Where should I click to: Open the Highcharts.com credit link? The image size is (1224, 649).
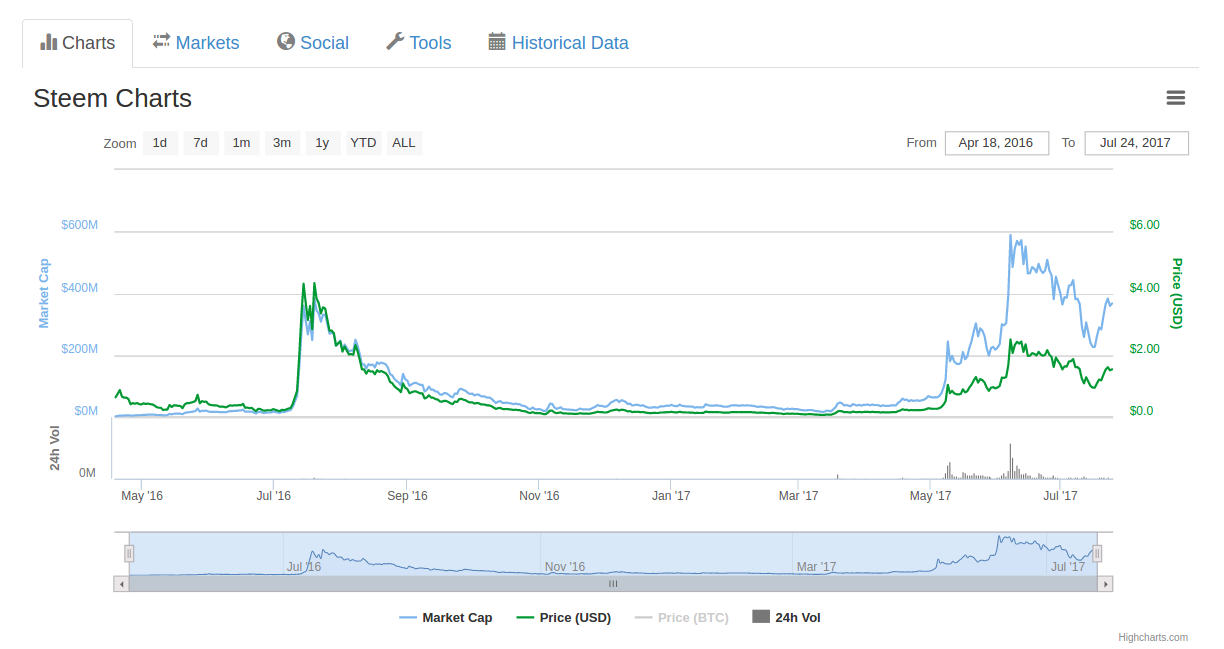(x=1153, y=637)
